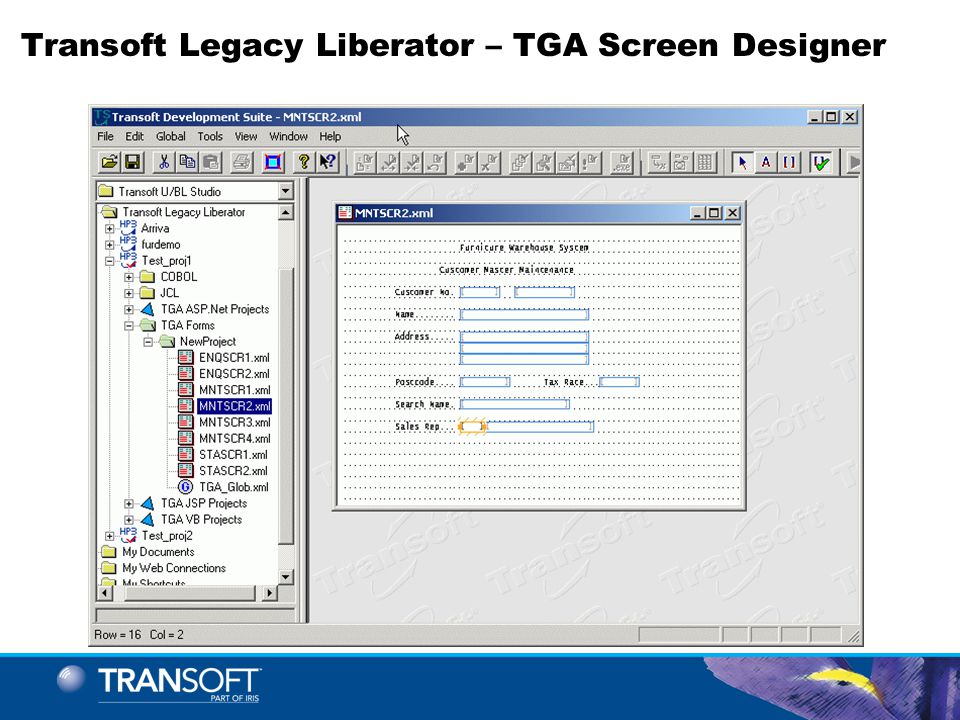
Task: Collapse the Test_proj1 tree node
Action: point(110,261)
